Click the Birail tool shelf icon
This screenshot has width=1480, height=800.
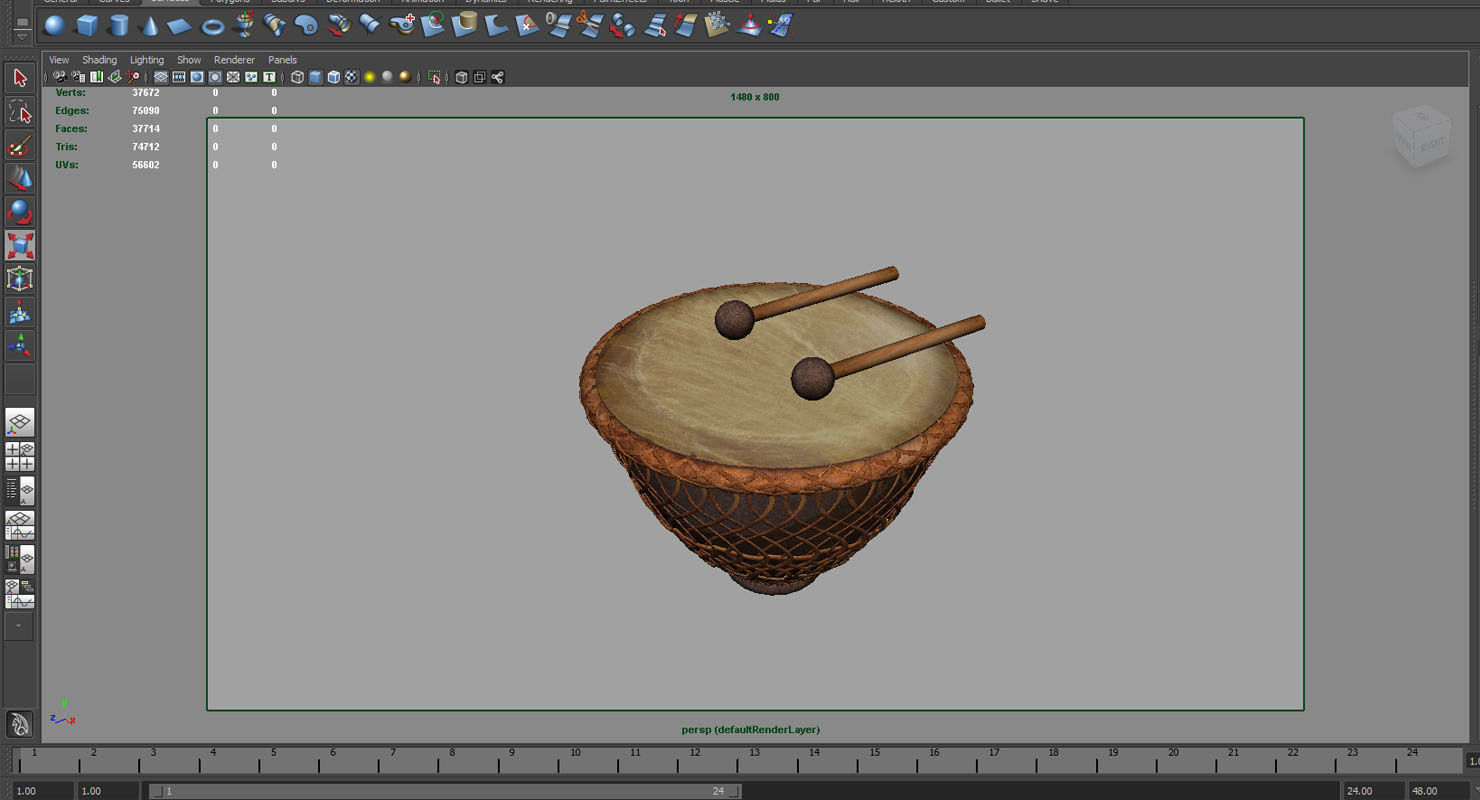[370, 25]
